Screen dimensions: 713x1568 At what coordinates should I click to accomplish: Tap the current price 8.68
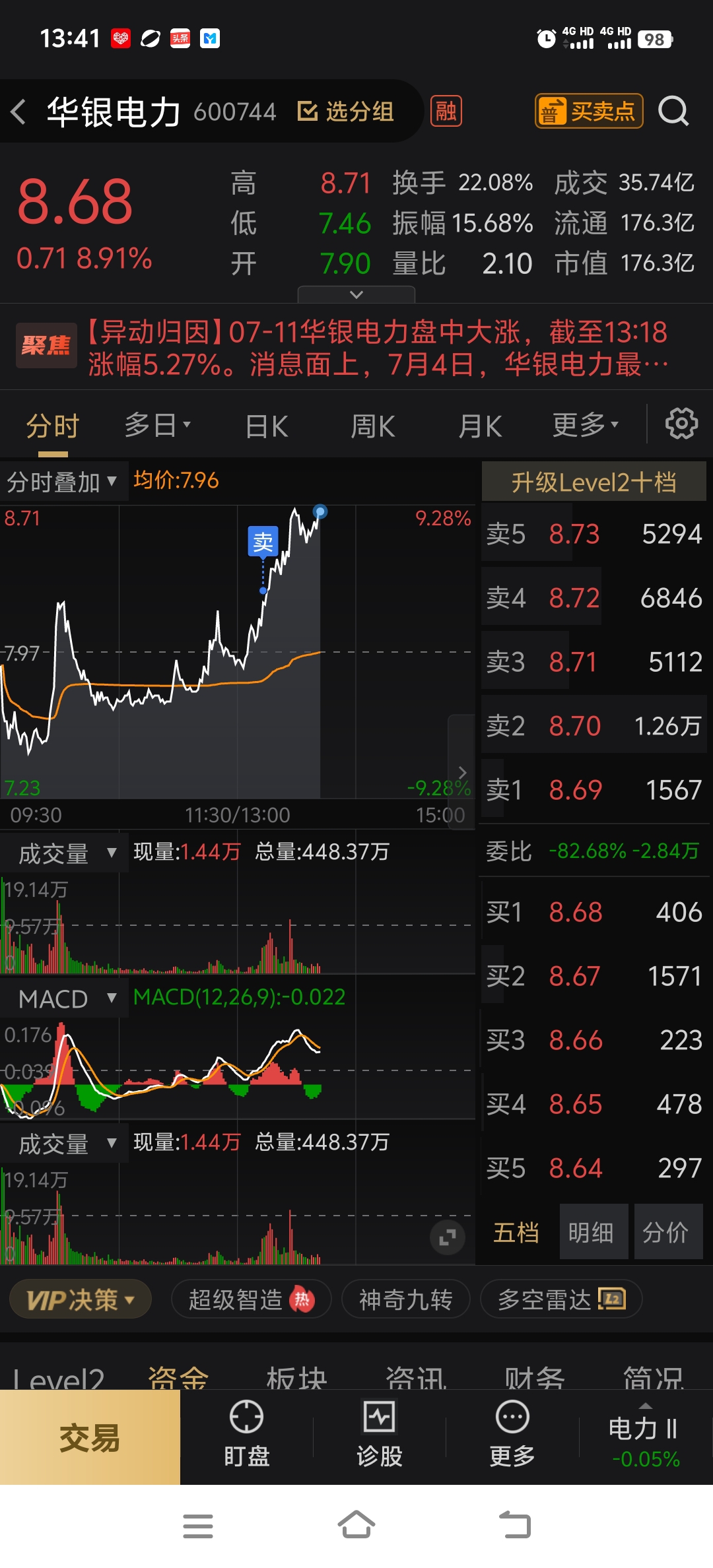pyautogui.click(x=75, y=202)
